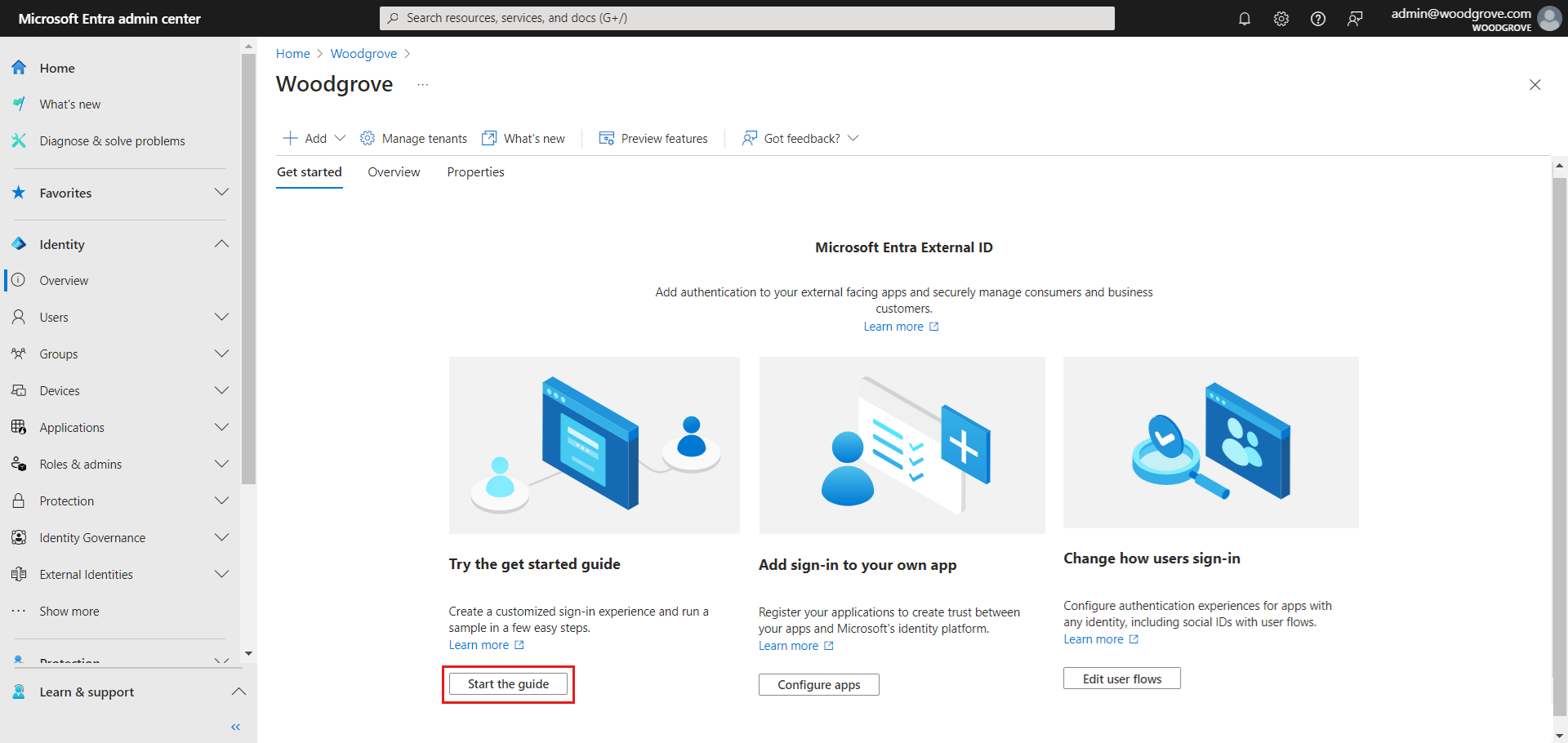Click the Configure apps button
Screen dimensions: 1568x743
coord(818,684)
